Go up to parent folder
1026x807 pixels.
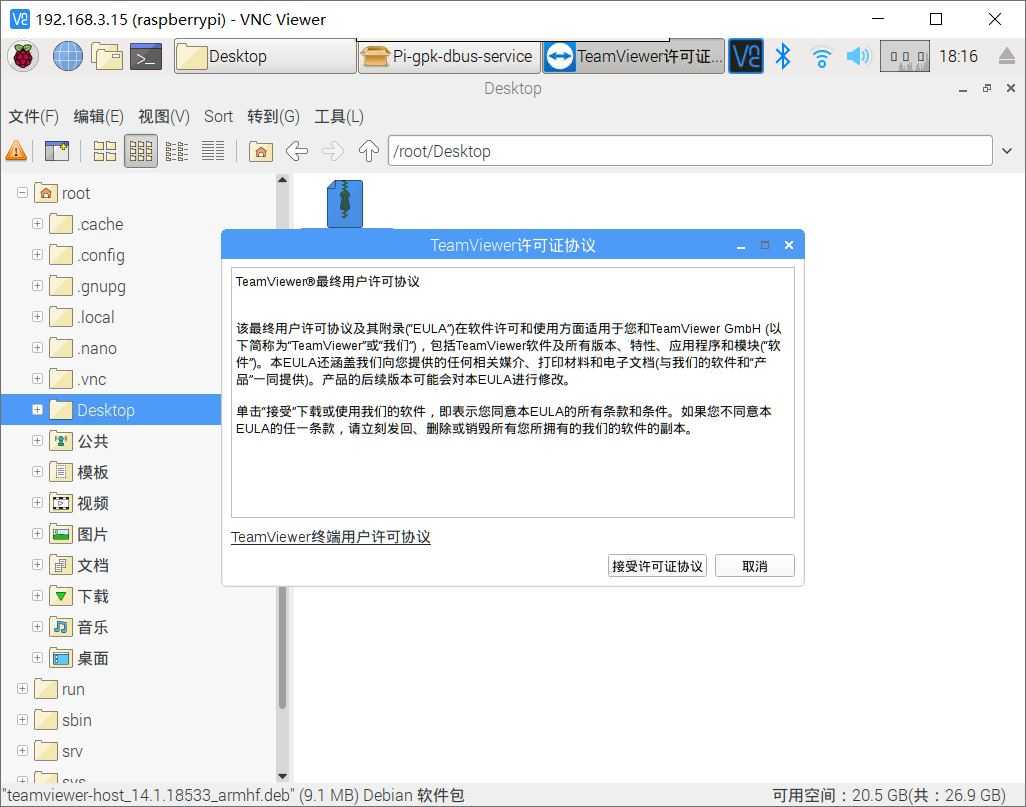(x=368, y=151)
